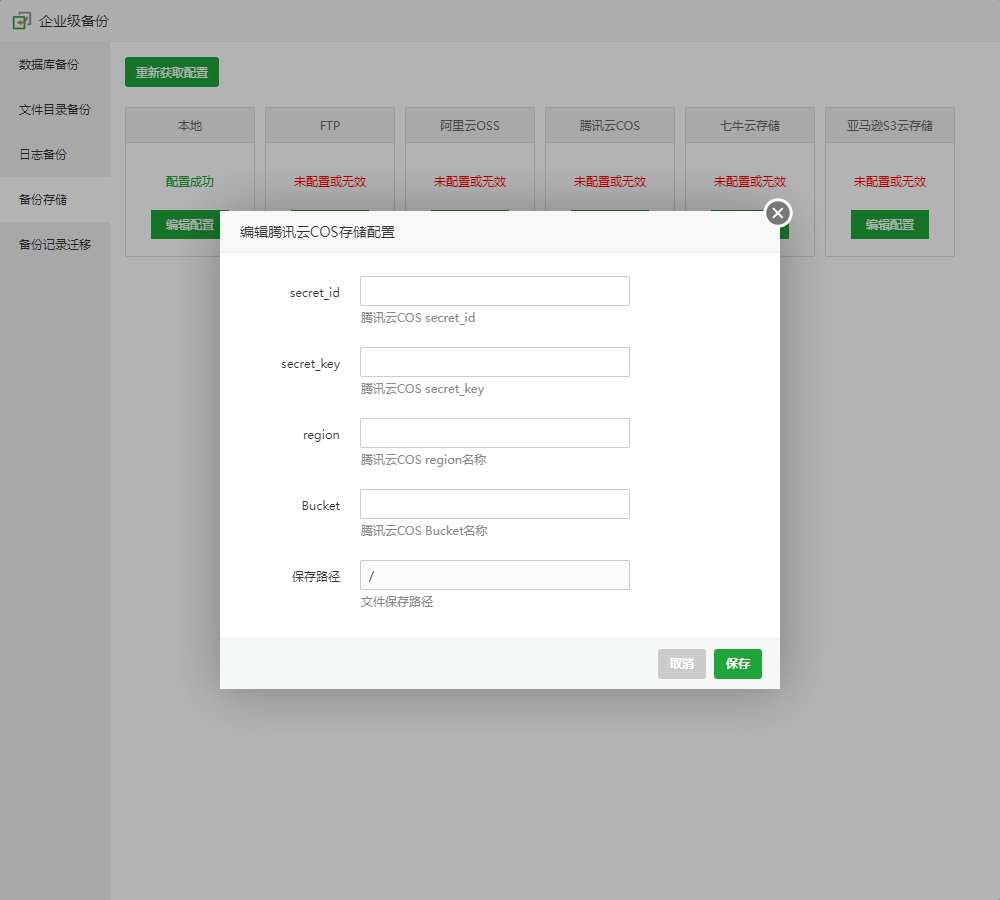Cancel the dialog with 取消

click(x=681, y=664)
